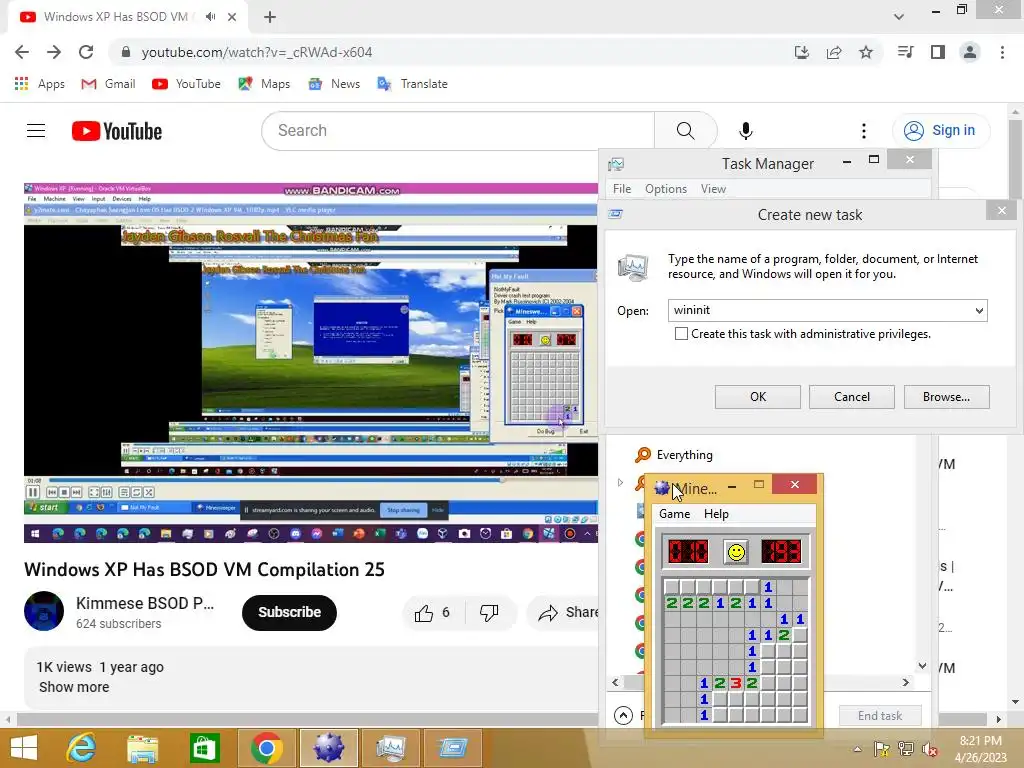
Task: Open Task Manager View menu
Action: (713, 189)
